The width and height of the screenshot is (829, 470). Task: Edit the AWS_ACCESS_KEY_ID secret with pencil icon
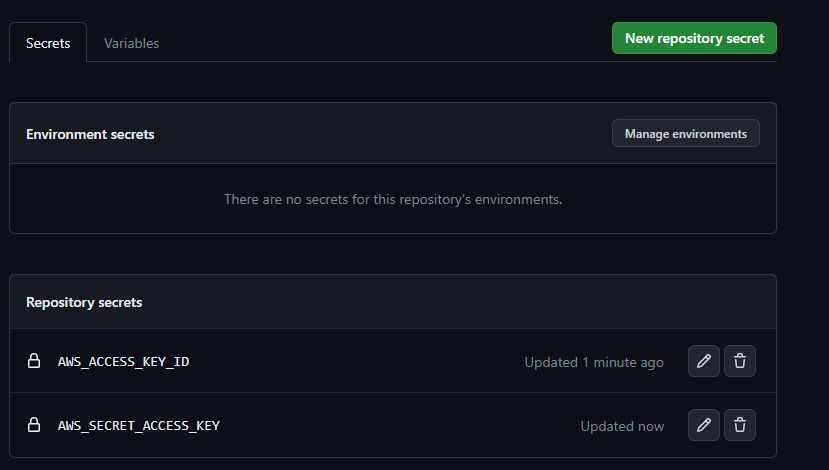pos(704,361)
